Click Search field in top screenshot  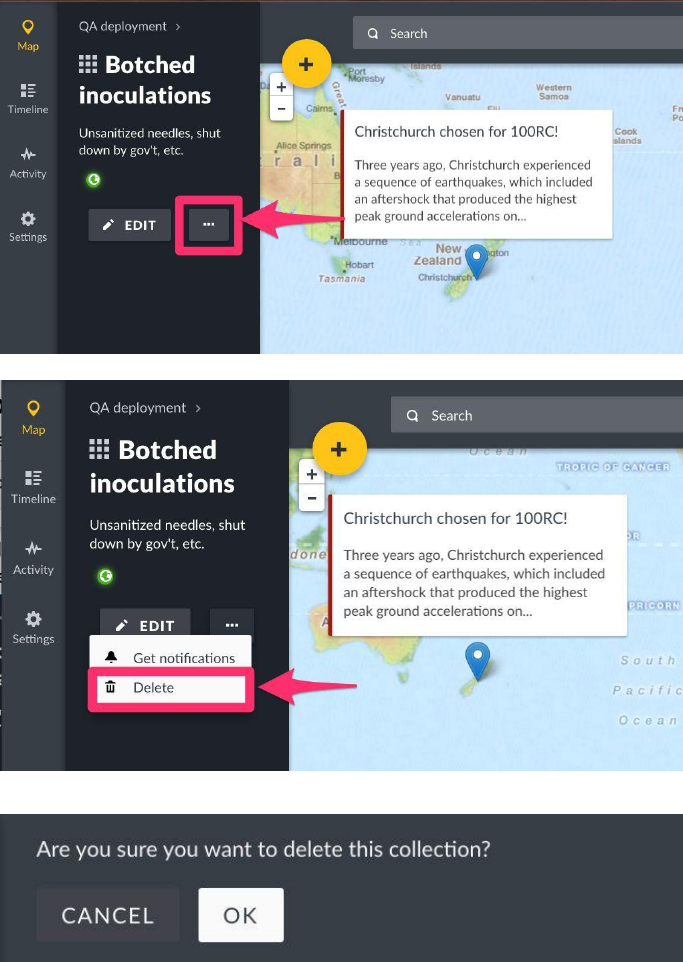pos(517,33)
